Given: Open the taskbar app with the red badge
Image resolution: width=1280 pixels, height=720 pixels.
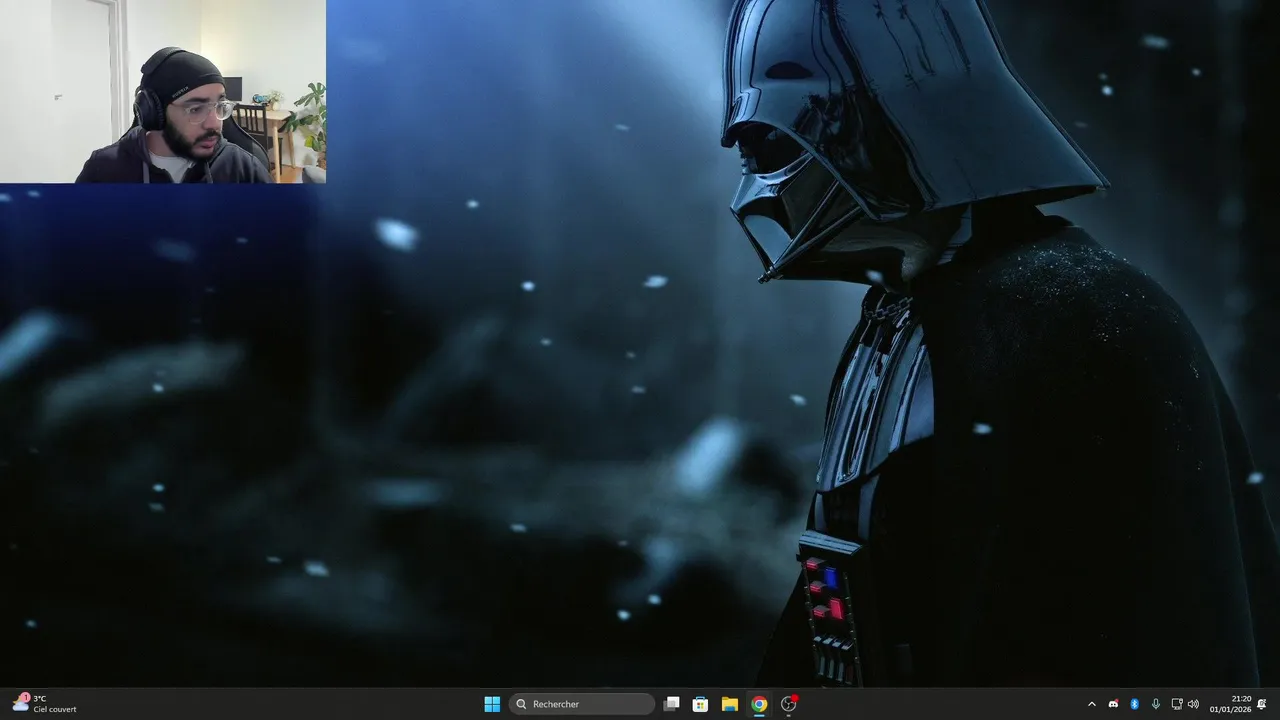Looking at the screenshot, I should click(789, 704).
